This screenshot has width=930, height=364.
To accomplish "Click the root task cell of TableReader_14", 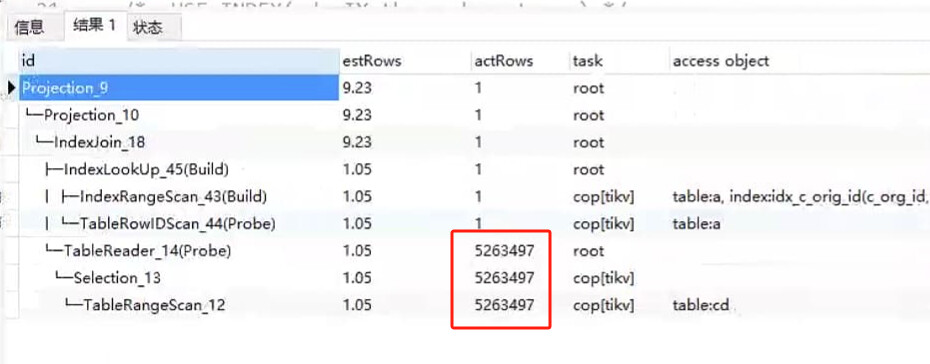I will click(x=588, y=251).
